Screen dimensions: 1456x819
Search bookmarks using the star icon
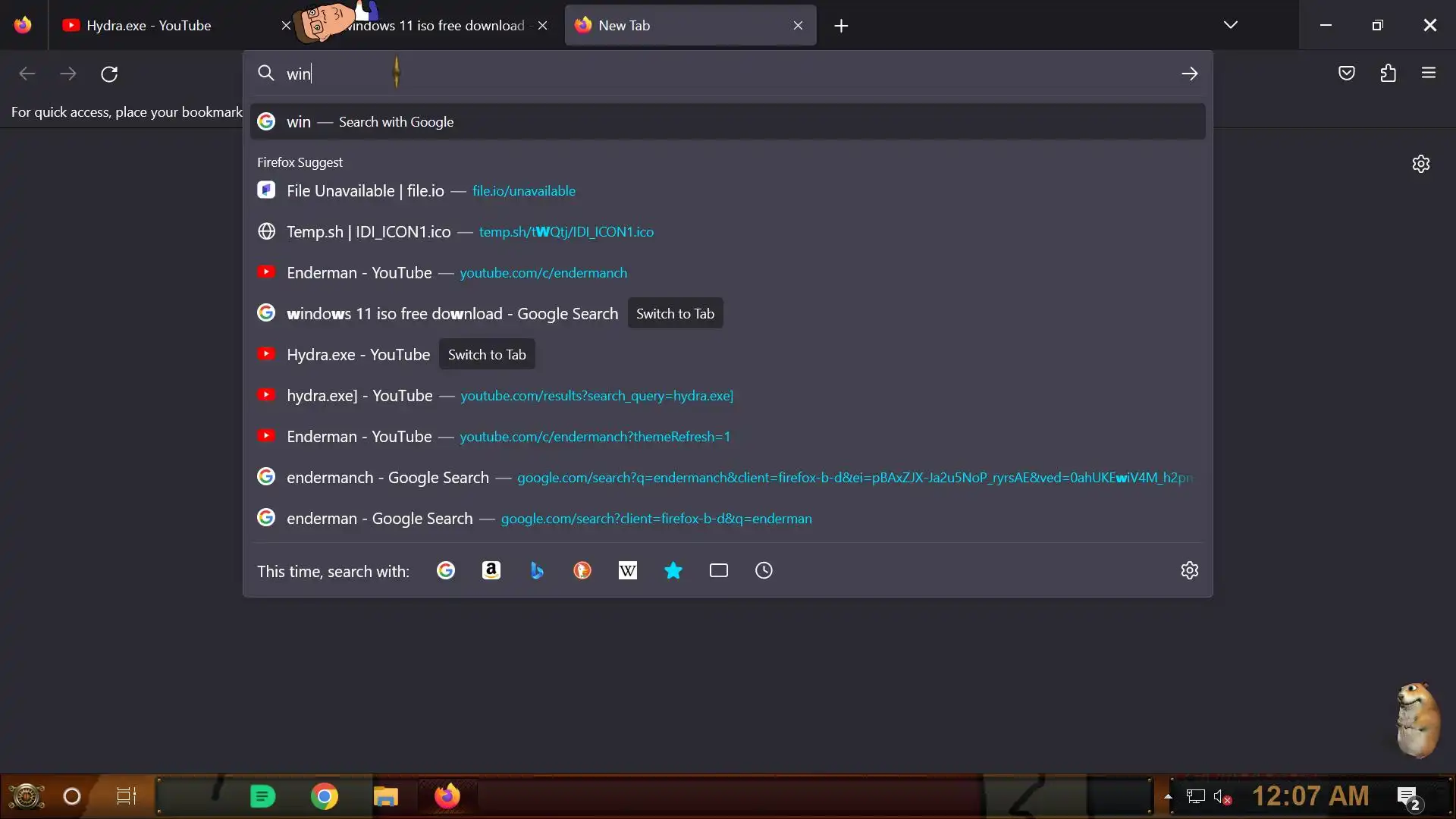pos(673,570)
